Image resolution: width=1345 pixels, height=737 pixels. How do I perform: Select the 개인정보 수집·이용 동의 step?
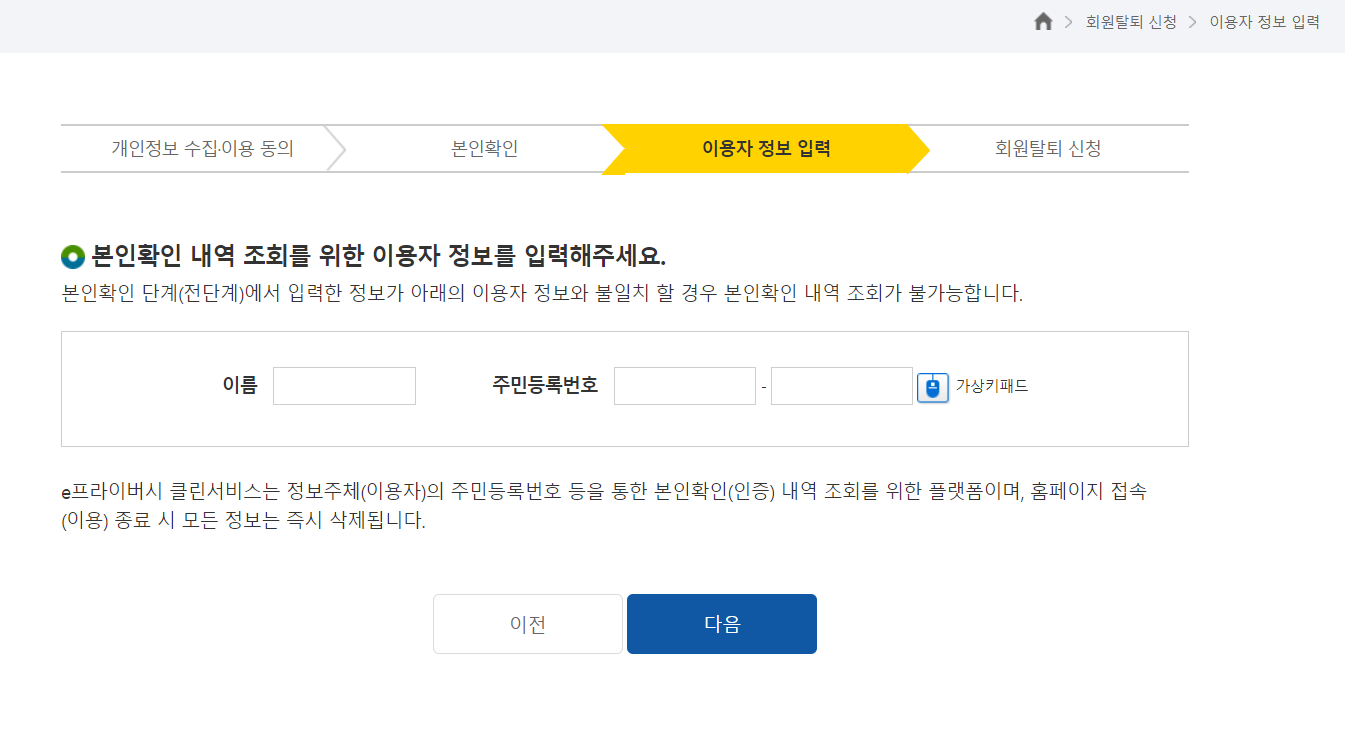point(203,149)
